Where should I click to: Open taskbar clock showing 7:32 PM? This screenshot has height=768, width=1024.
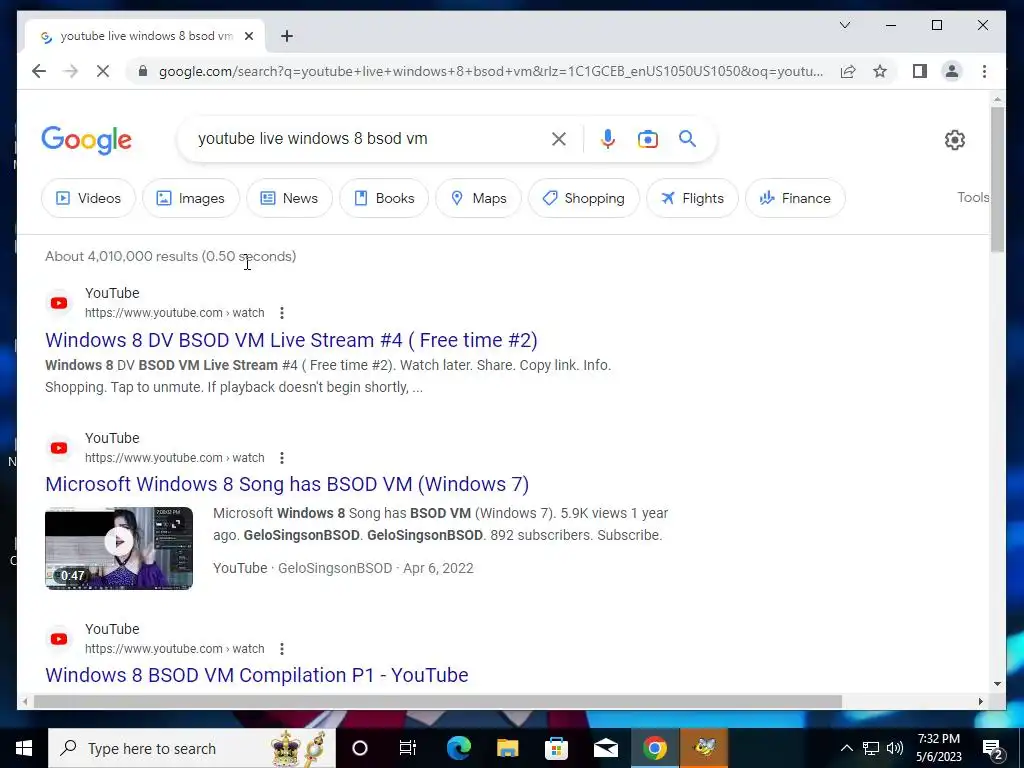(938, 748)
